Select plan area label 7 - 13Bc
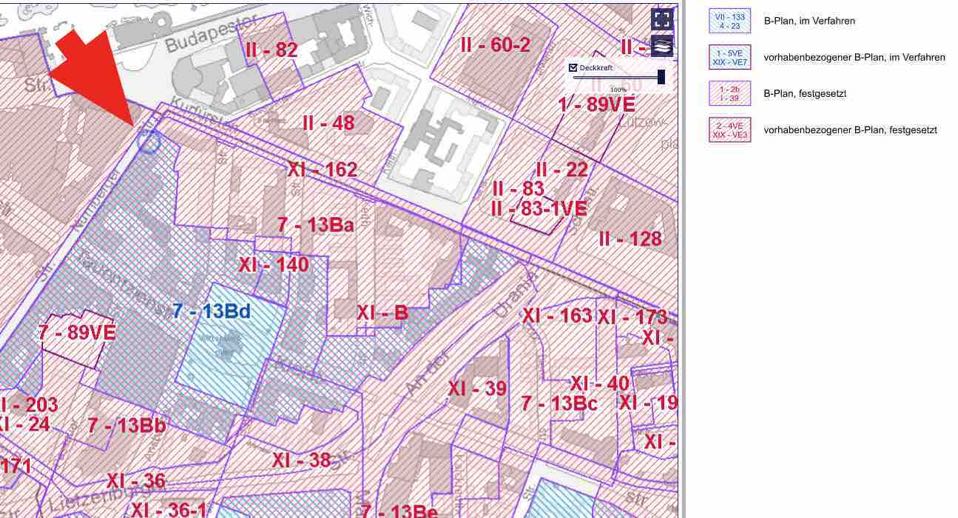958x518 pixels. click(559, 403)
